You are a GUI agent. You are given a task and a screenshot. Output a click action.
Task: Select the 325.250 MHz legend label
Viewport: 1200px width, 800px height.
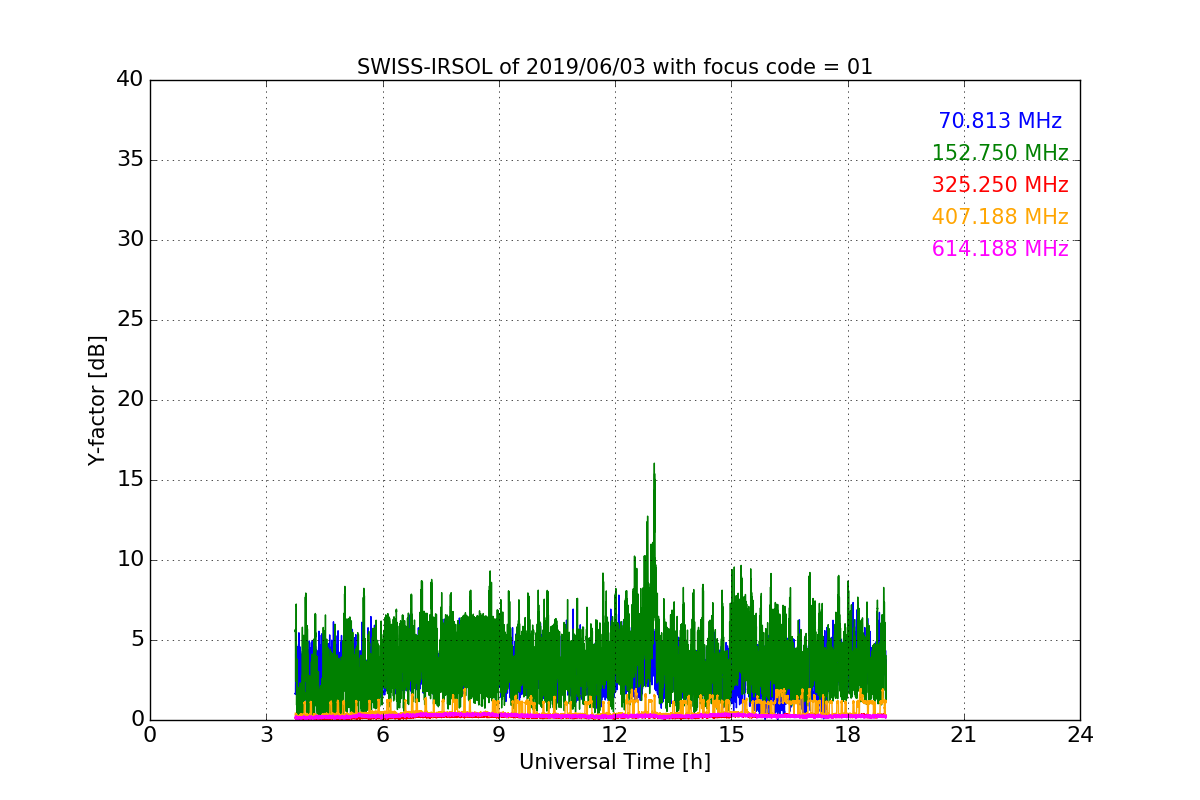1000,185
